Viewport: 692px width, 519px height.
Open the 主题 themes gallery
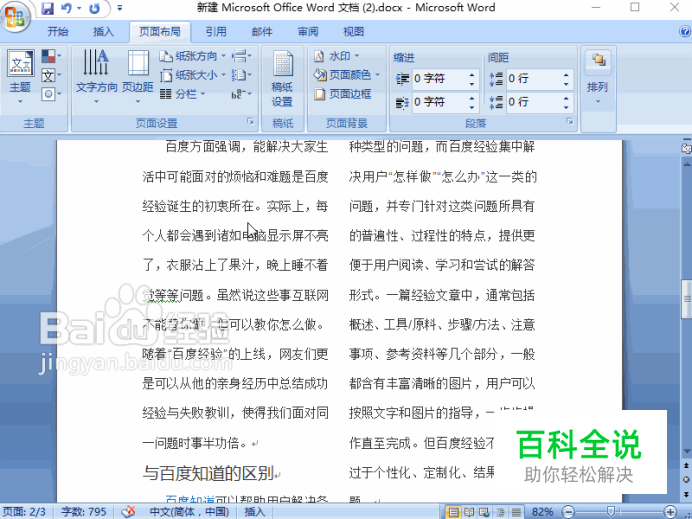(20, 77)
